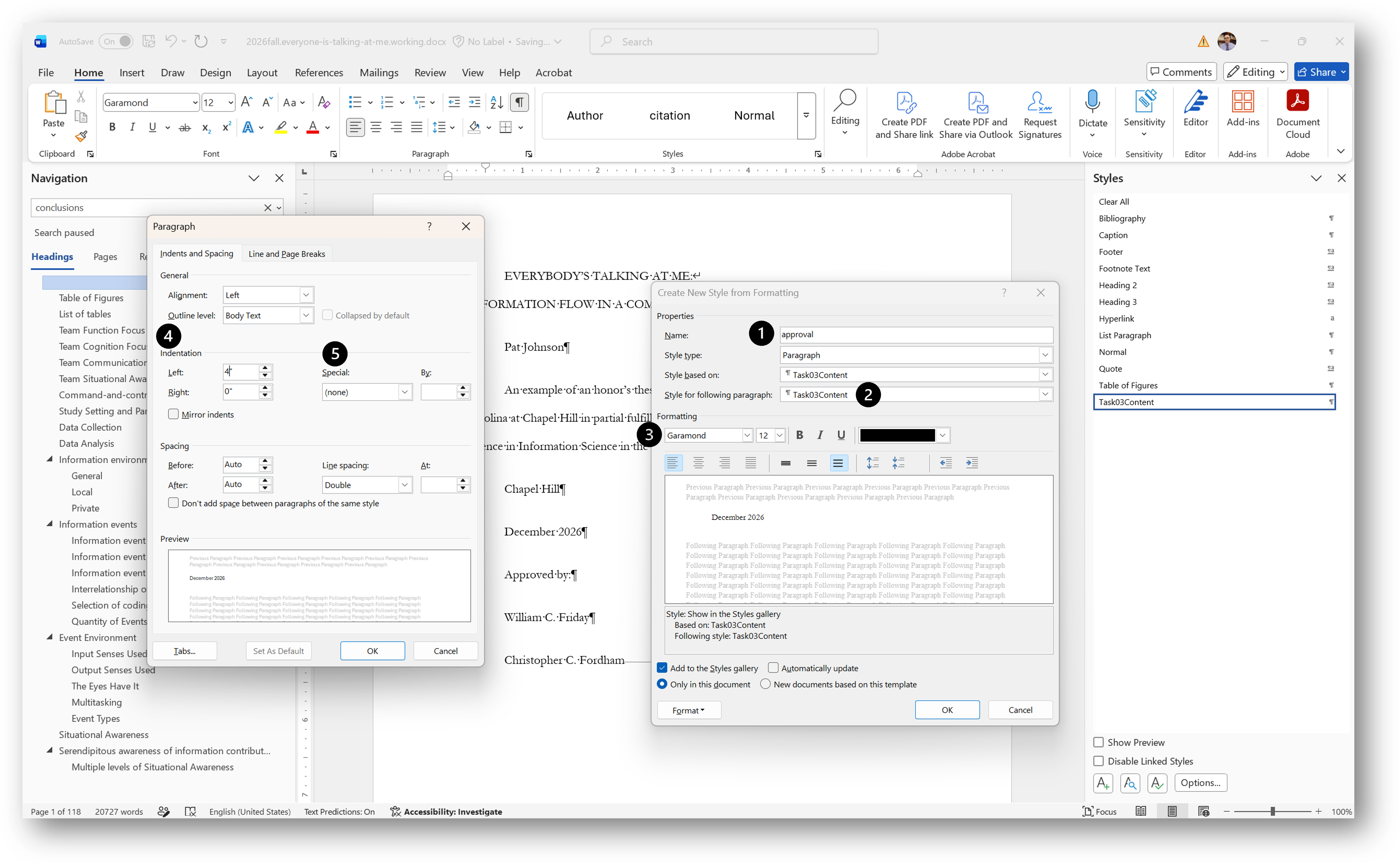Open the References ribbon tab
Viewport: 1400px width, 864px height.
point(318,73)
